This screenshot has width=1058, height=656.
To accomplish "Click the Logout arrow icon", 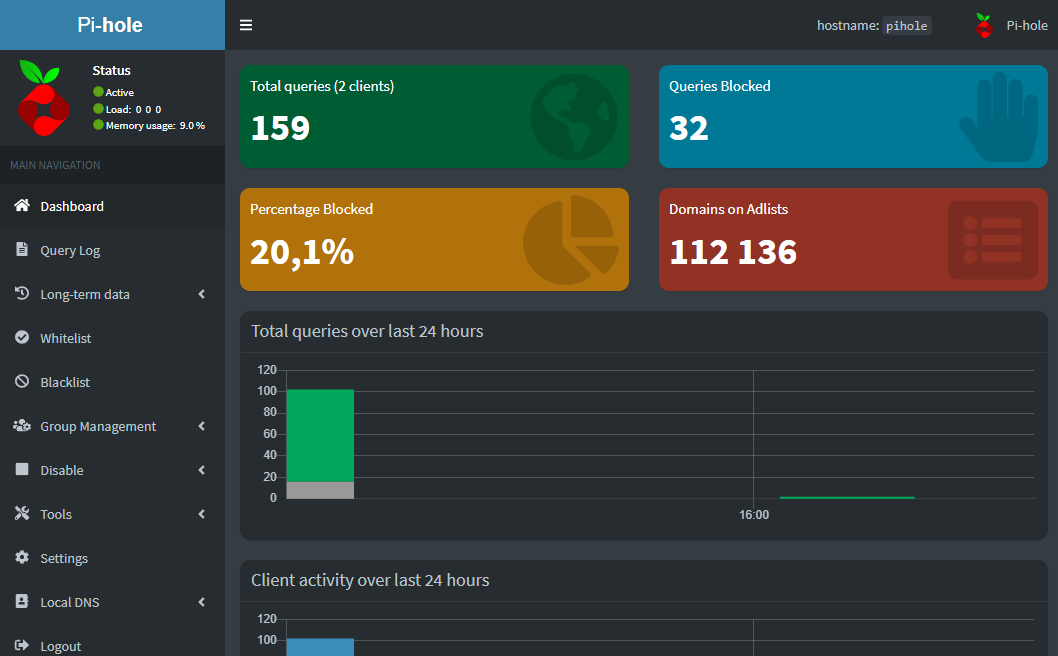I will [x=22, y=645].
